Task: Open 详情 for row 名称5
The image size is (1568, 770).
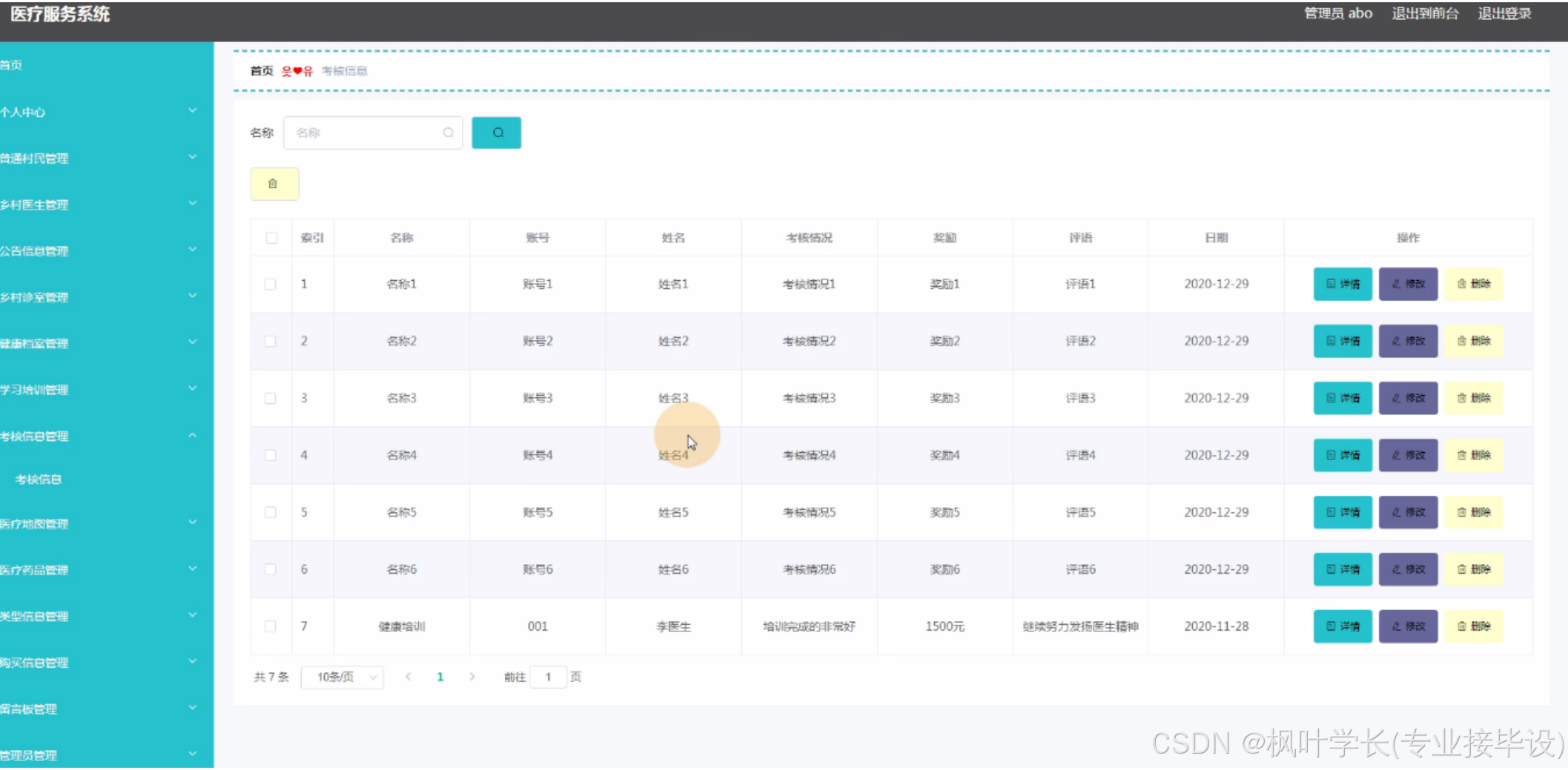Action: [x=1343, y=512]
